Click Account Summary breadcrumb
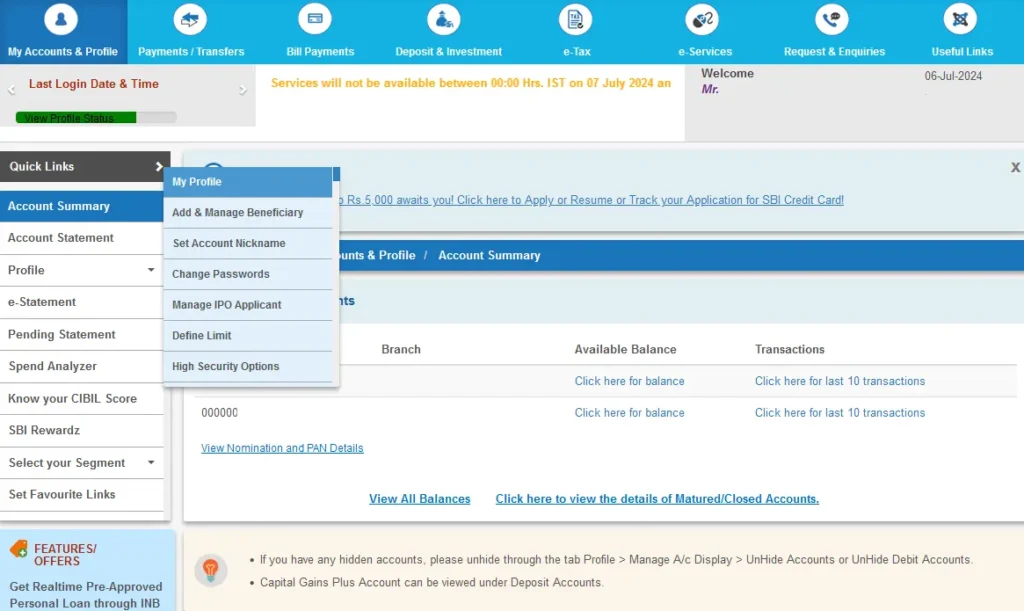Viewport: 1024px width, 611px height. tap(489, 256)
